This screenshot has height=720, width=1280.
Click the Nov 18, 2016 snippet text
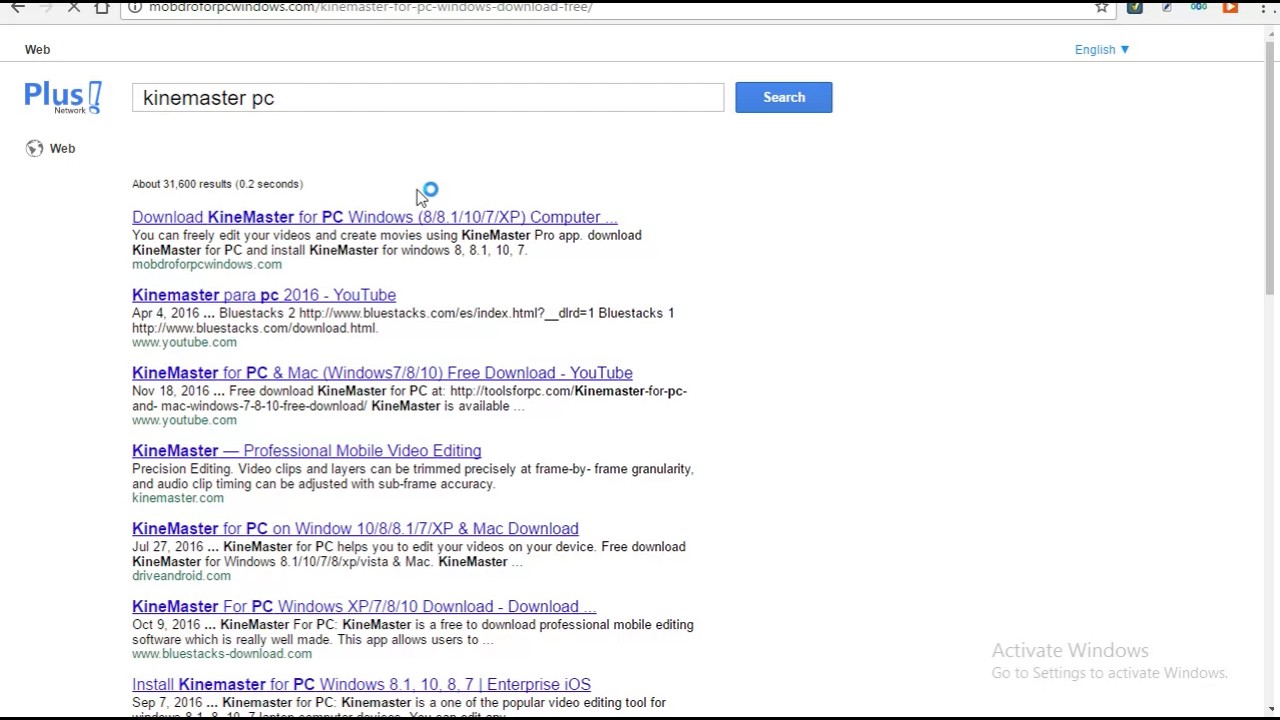pyautogui.click(x=409, y=398)
